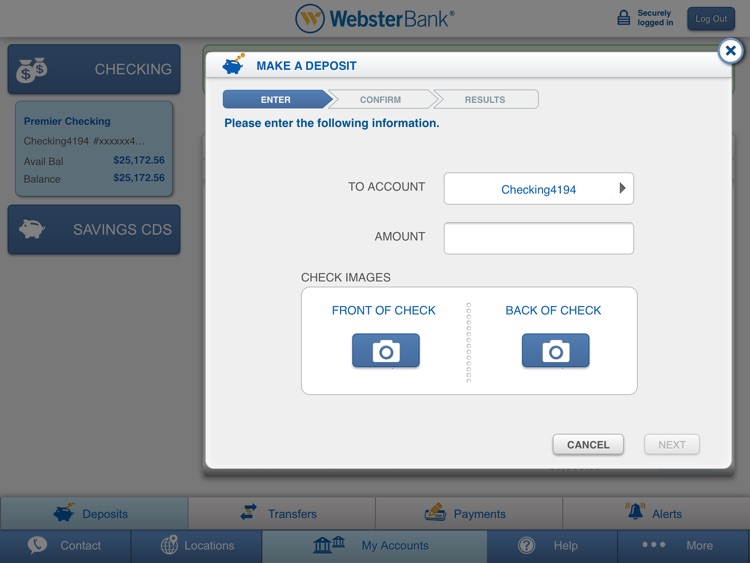
Task: Click the Avail Bal '$25,172.56' value
Action: pyautogui.click(x=139, y=160)
